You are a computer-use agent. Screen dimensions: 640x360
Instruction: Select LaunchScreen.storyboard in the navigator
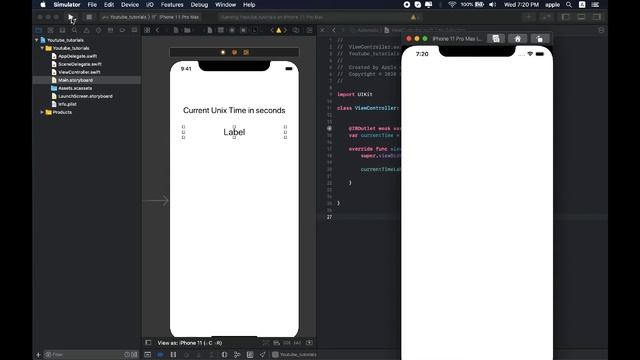coord(85,96)
